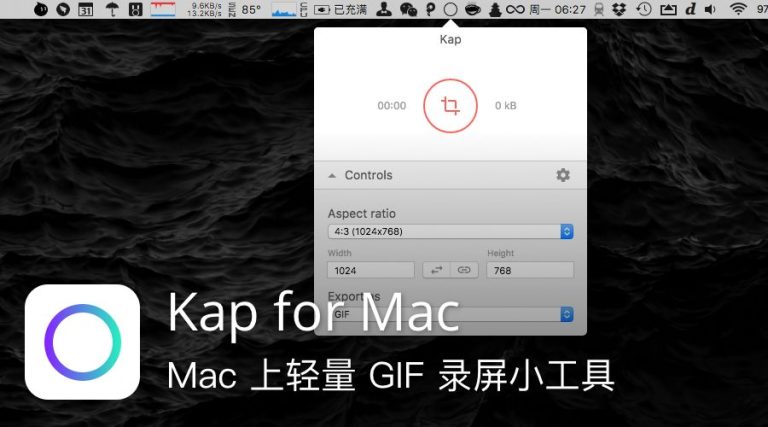
Task: Click the speaker-box icon beside the umbrella
Action: pos(135,9)
